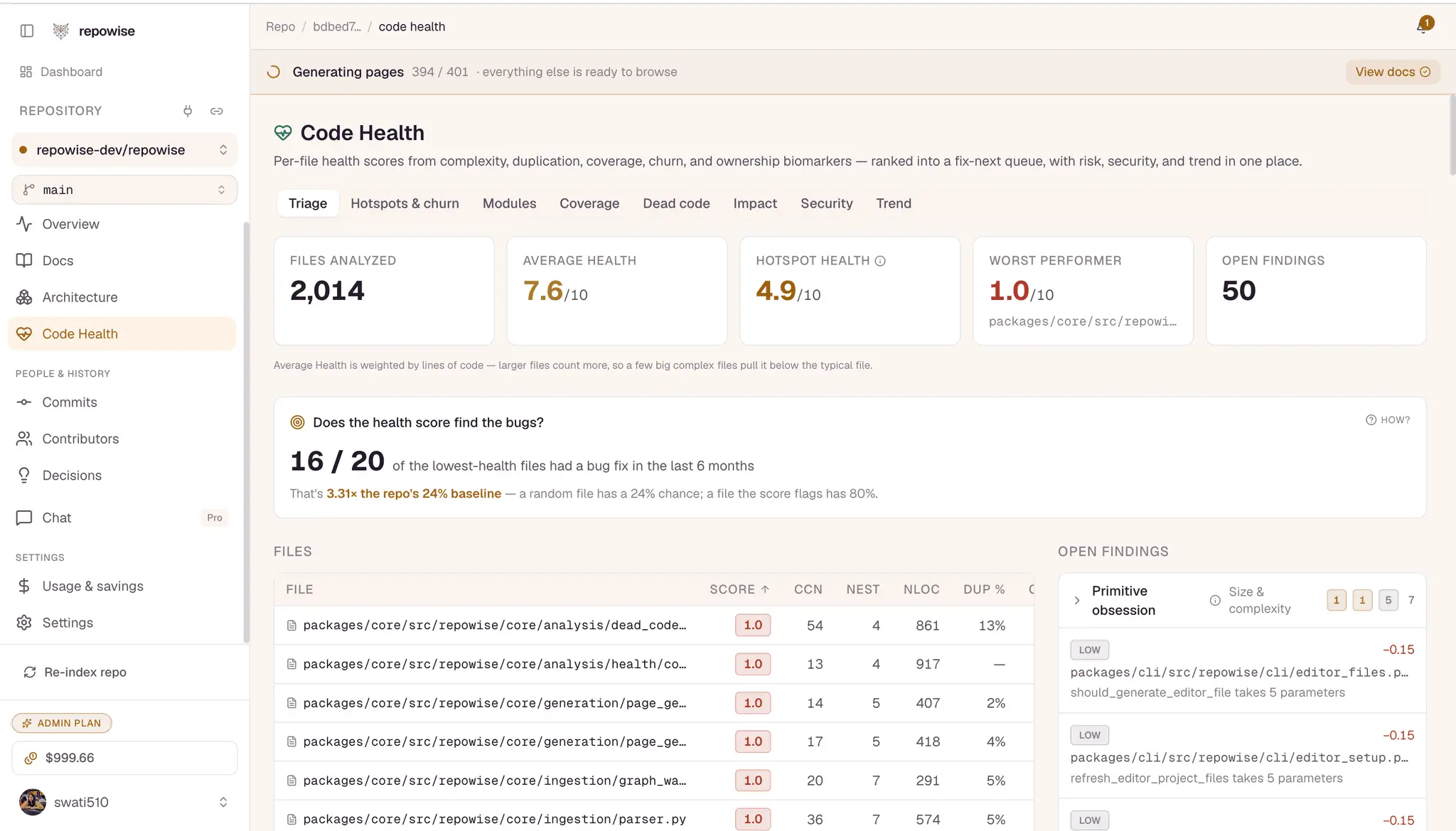This screenshot has height=831, width=1456.
Task: Open the Impact tab
Action: (x=755, y=203)
